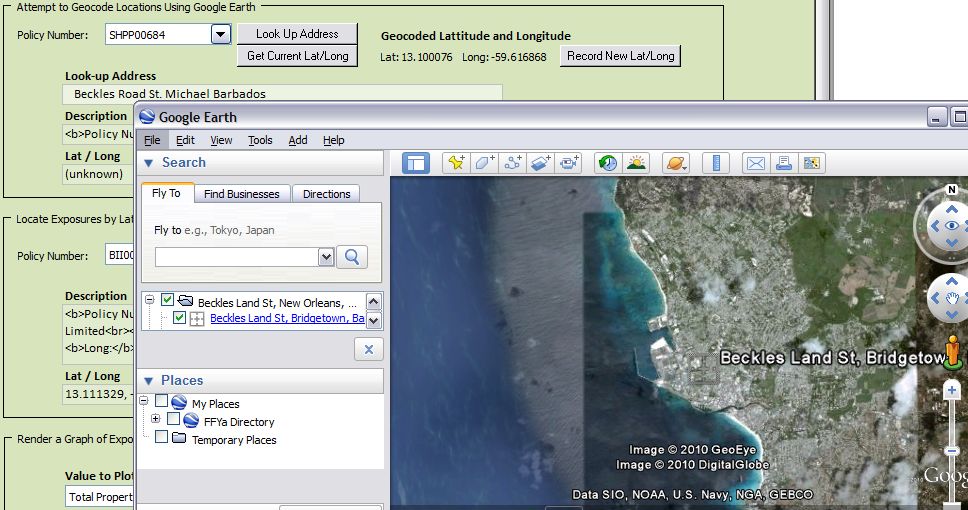Pick the Street View pegman icon
This screenshot has height=510, width=968.
click(x=953, y=353)
